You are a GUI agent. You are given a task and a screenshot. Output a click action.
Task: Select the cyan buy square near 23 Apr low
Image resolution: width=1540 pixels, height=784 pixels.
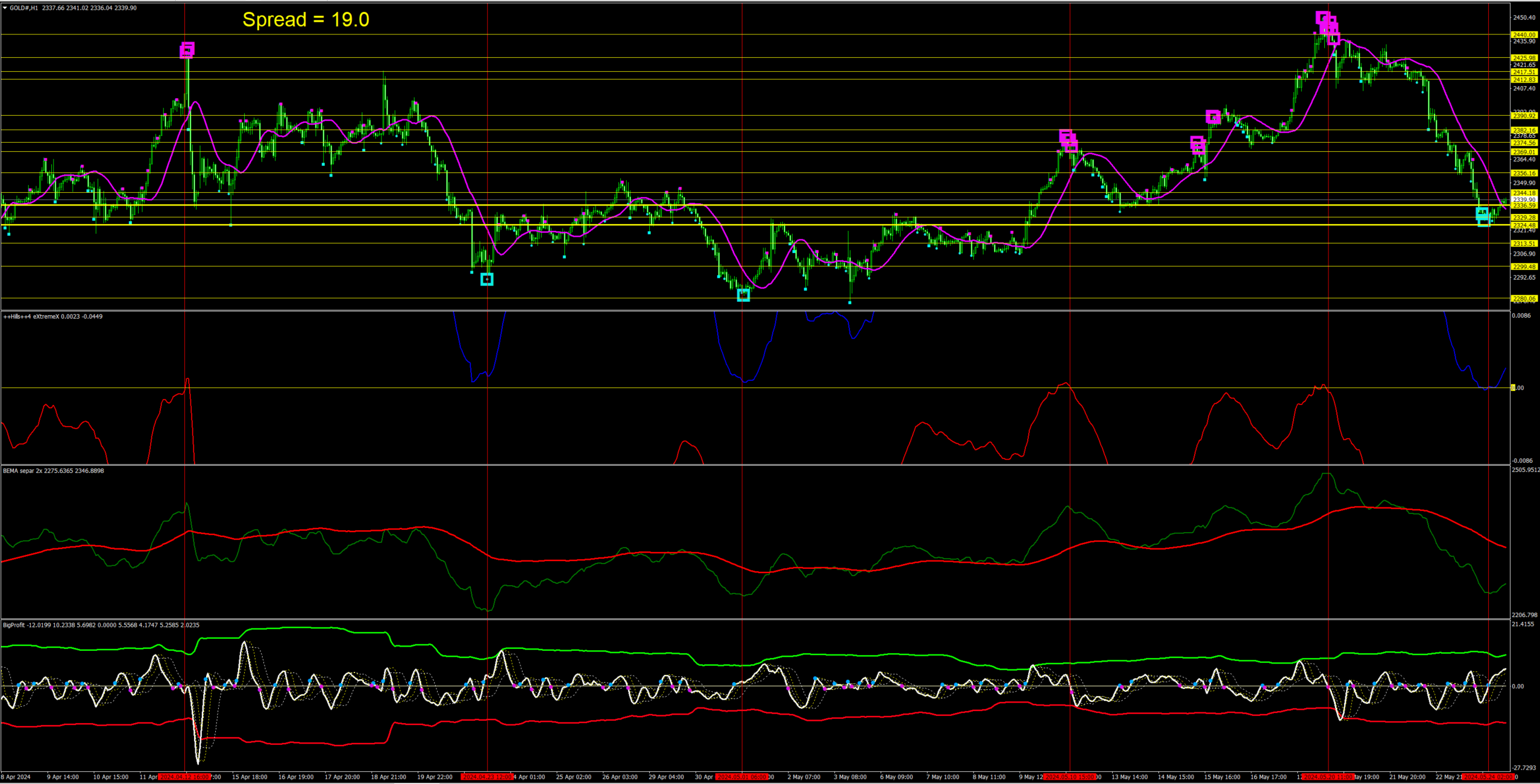point(487,279)
